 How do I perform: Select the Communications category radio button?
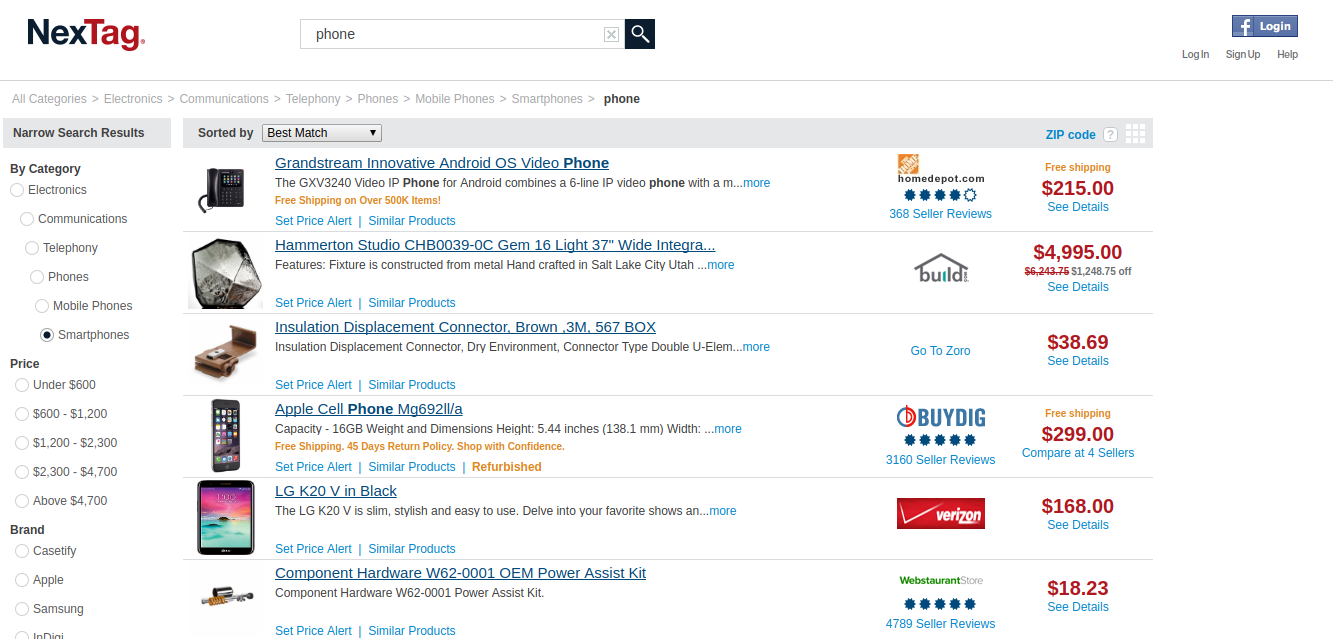tap(27, 219)
